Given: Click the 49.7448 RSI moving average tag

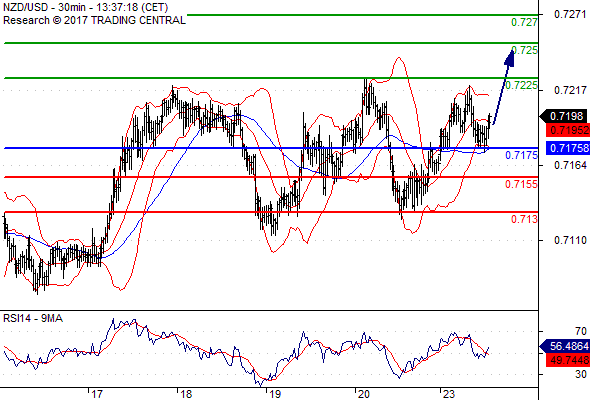Looking at the screenshot, I should tap(567, 360).
